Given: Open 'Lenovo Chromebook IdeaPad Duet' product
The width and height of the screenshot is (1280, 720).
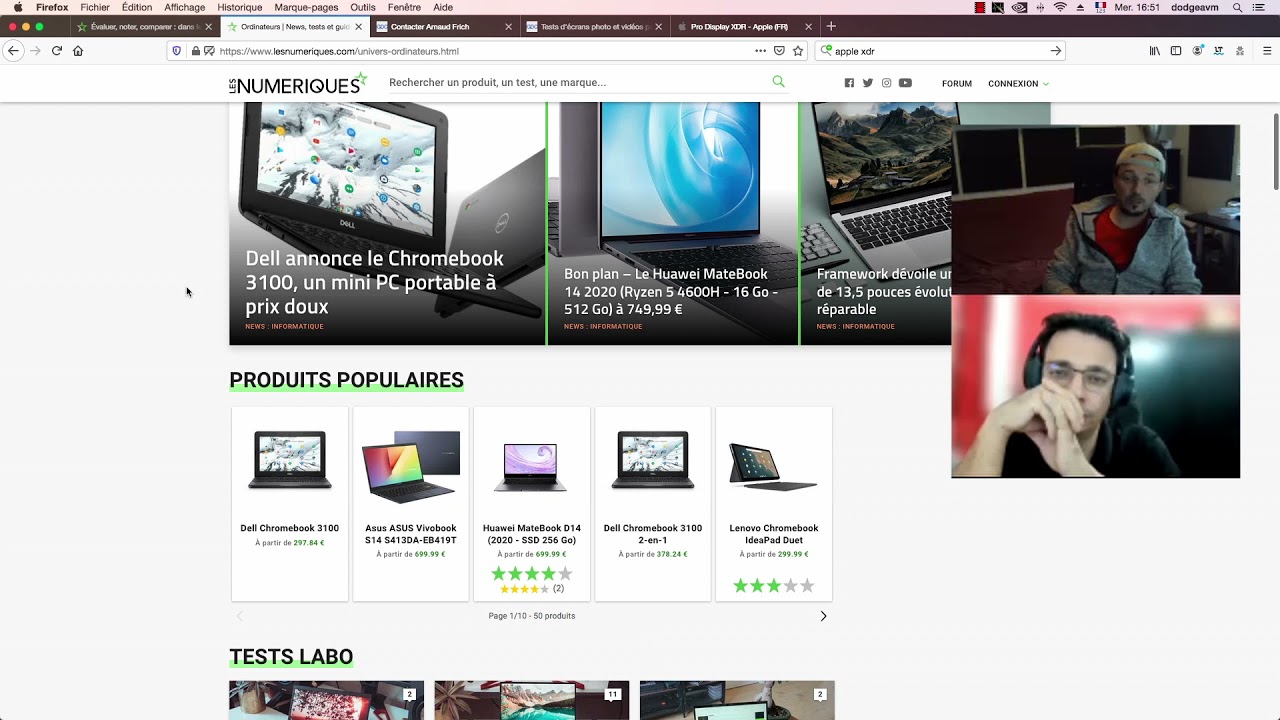Looking at the screenshot, I should click(774, 503).
